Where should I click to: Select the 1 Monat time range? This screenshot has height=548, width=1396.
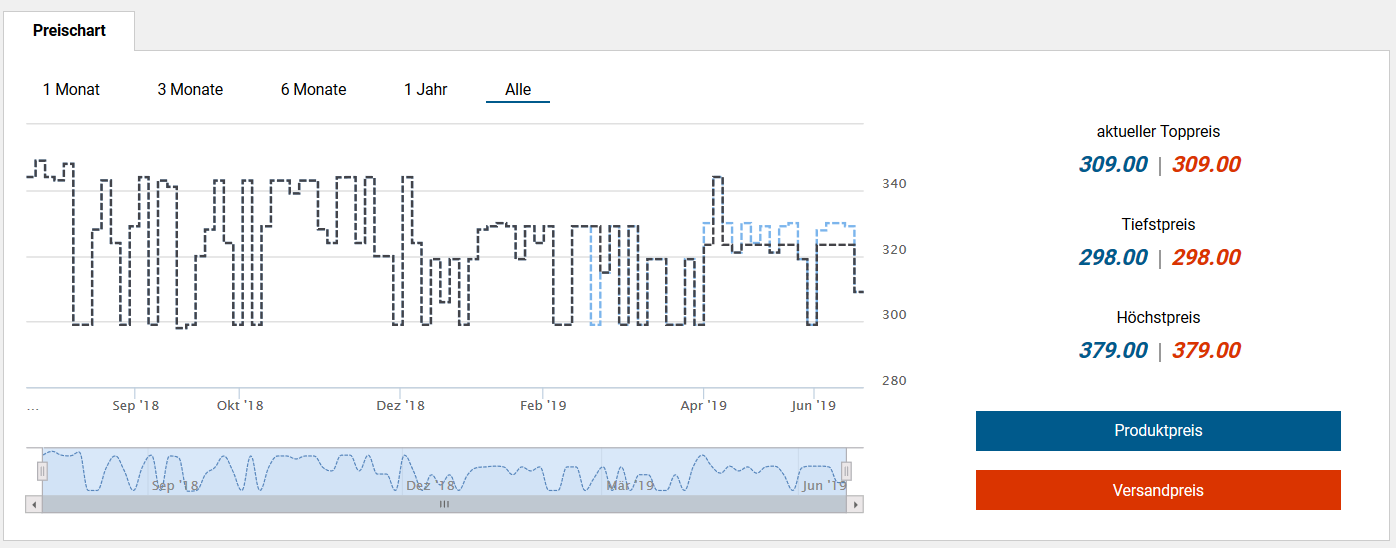pyautogui.click(x=71, y=89)
